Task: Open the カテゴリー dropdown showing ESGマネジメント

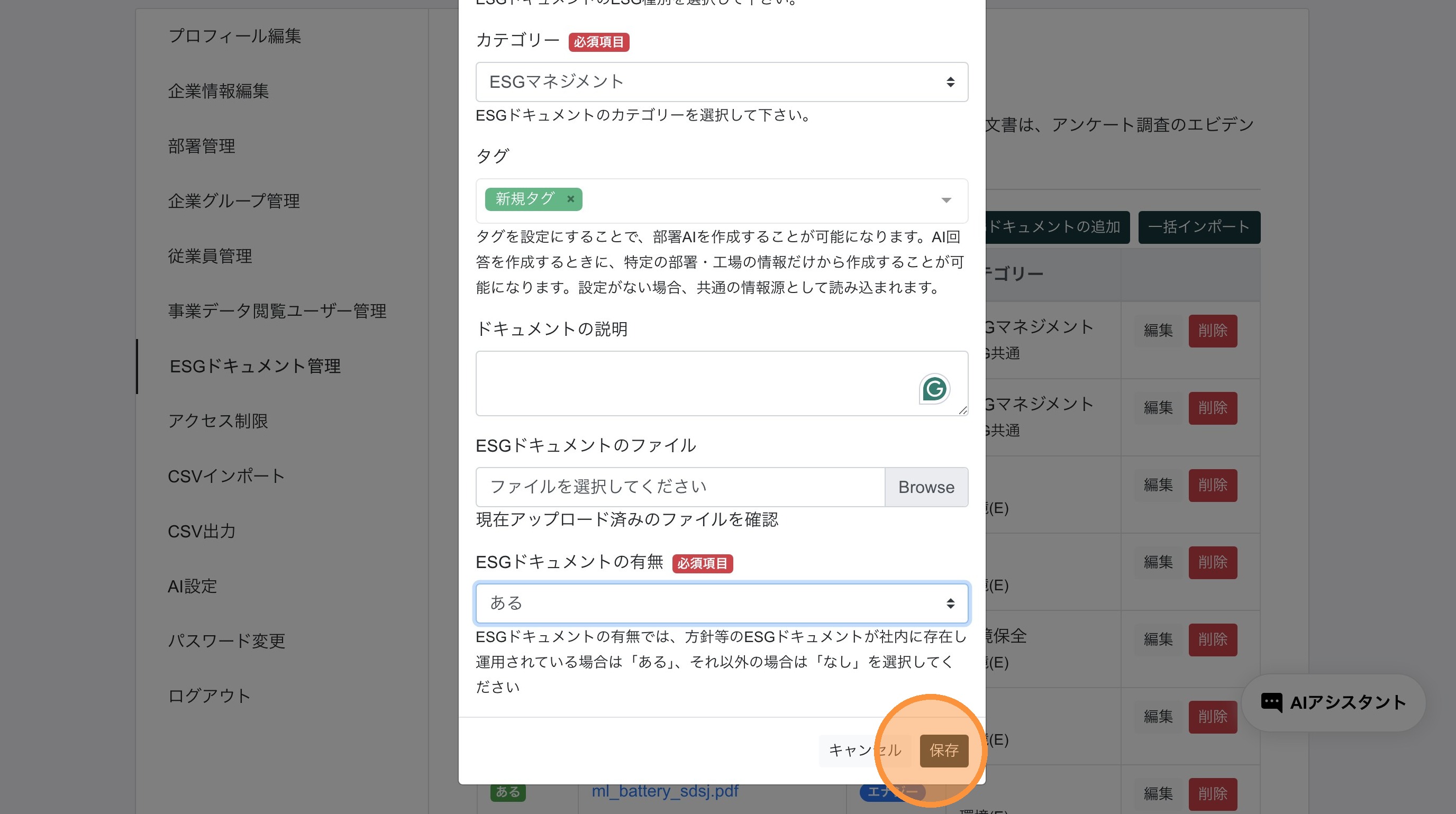Action: point(721,82)
